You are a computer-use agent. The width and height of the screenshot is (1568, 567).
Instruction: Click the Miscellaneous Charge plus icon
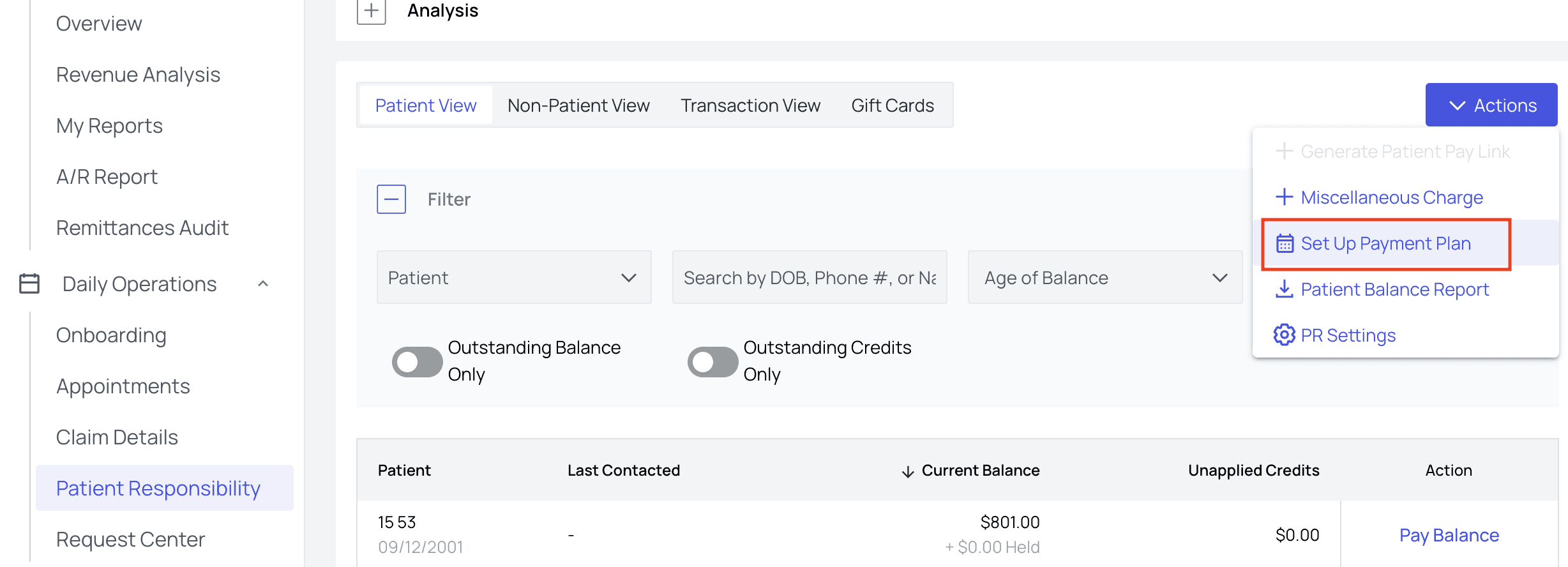pyautogui.click(x=1285, y=197)
